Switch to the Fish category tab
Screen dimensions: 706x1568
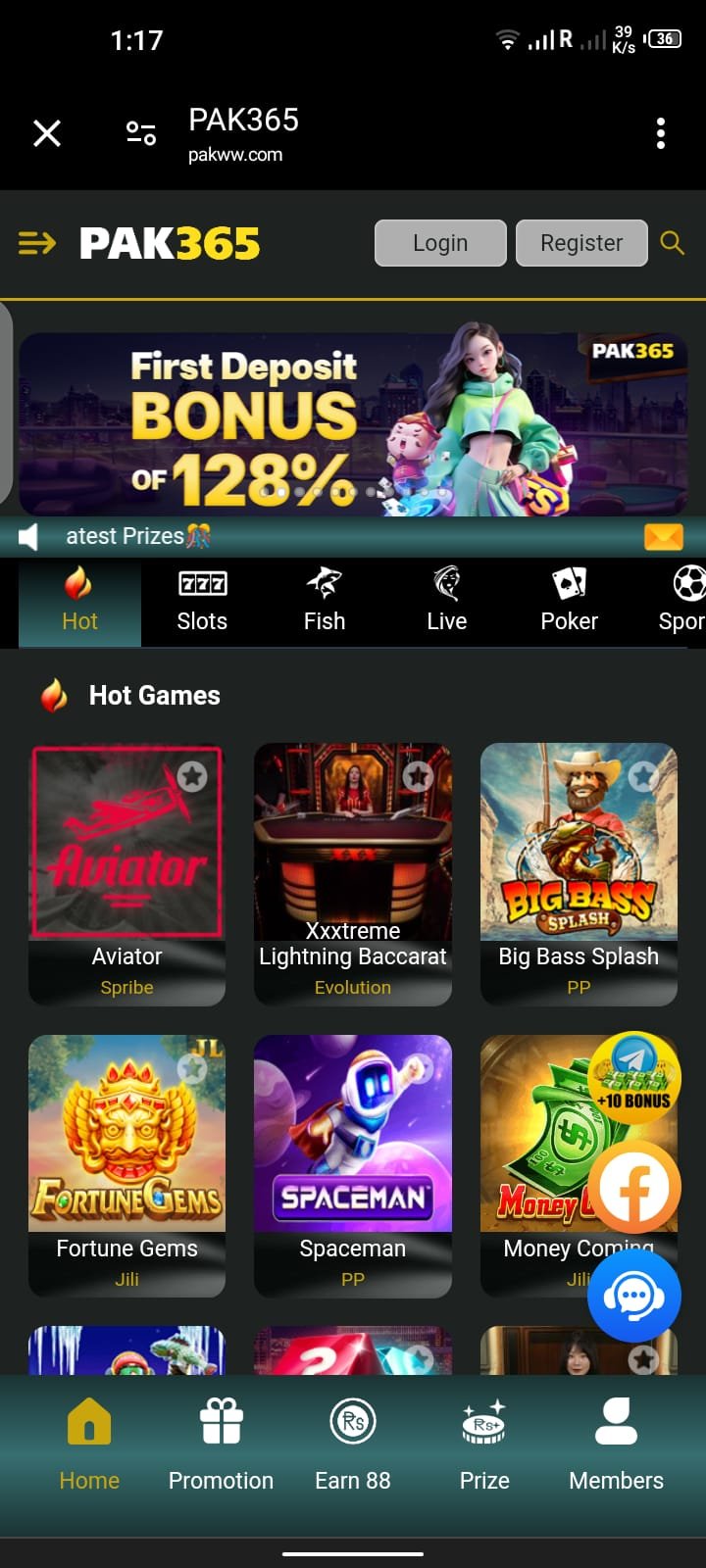325,601
